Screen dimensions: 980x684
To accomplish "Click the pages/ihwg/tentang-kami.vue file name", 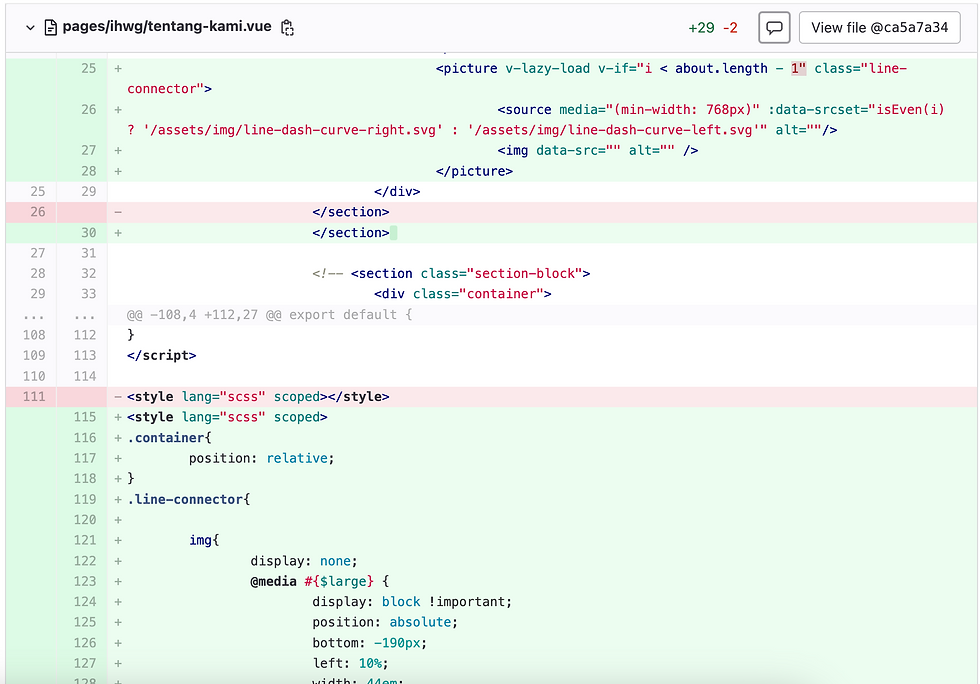I will [x=167, y=26].
